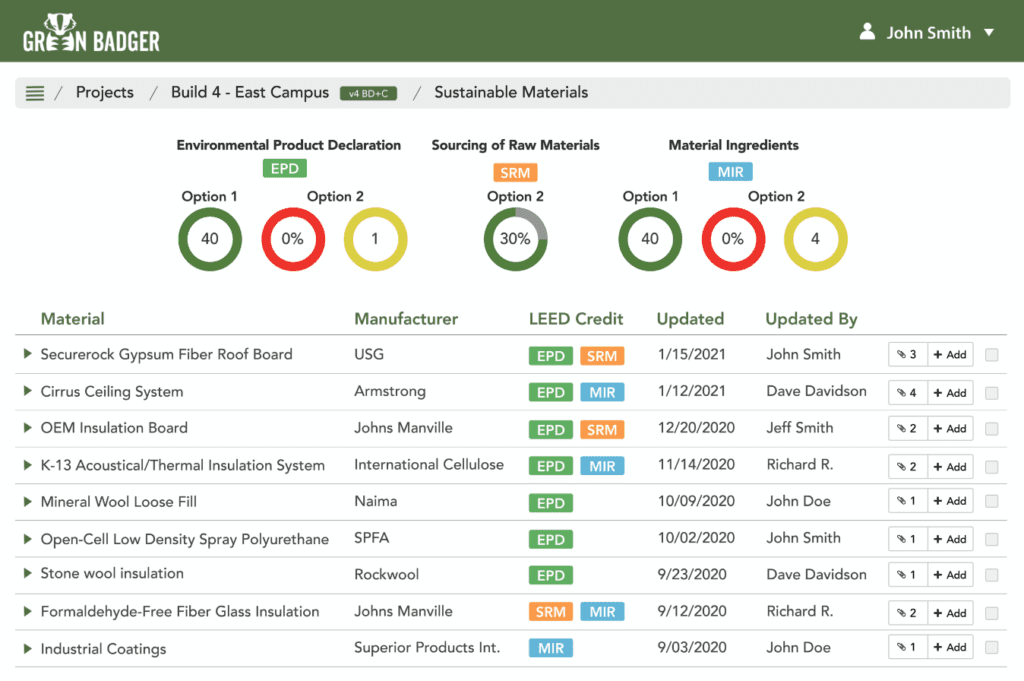1024x681 pixels.
Task: Navigate to Projects in the breadcrumb
Action: point(104,92)
